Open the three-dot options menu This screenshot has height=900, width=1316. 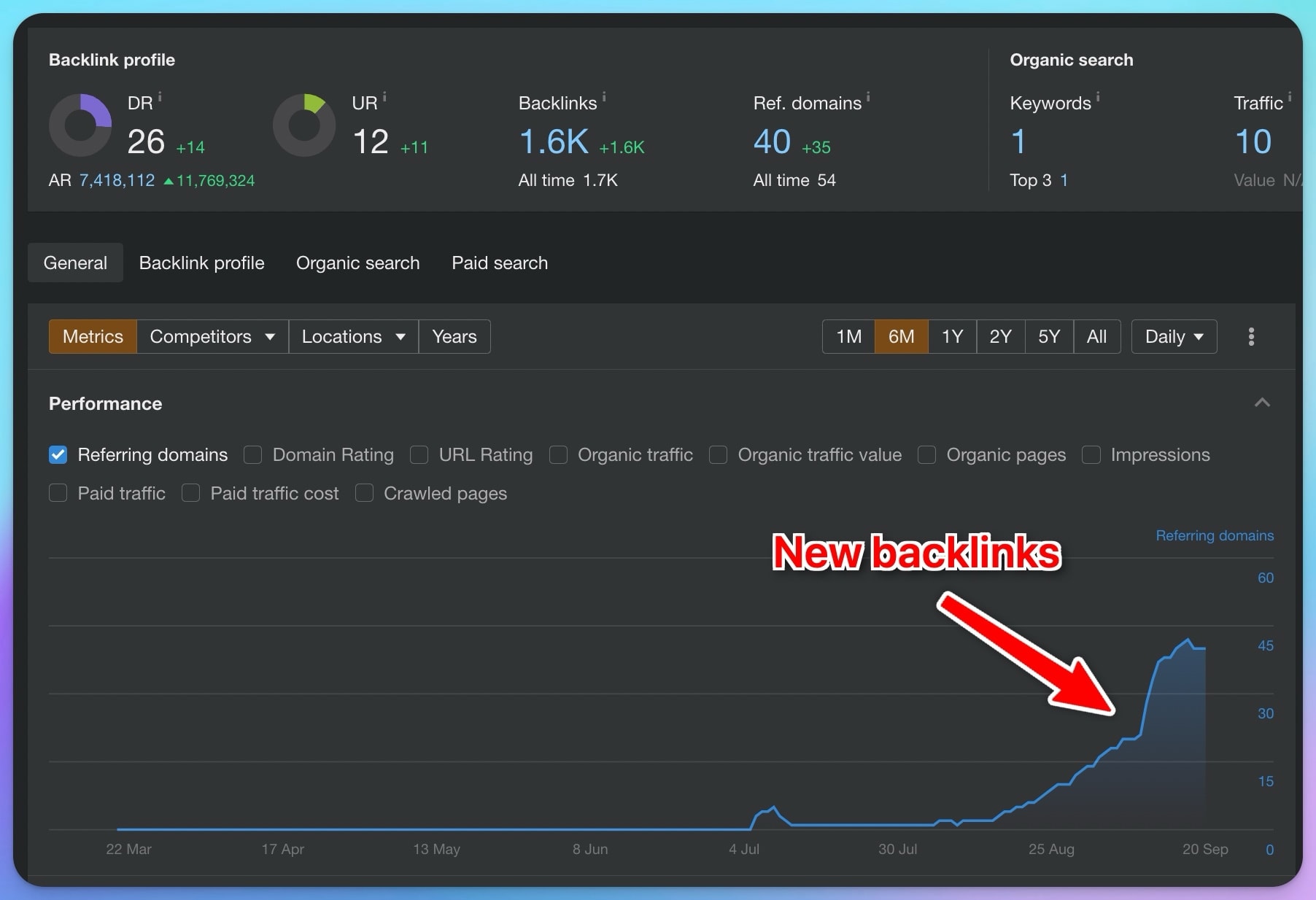(x=1251, y=336)
